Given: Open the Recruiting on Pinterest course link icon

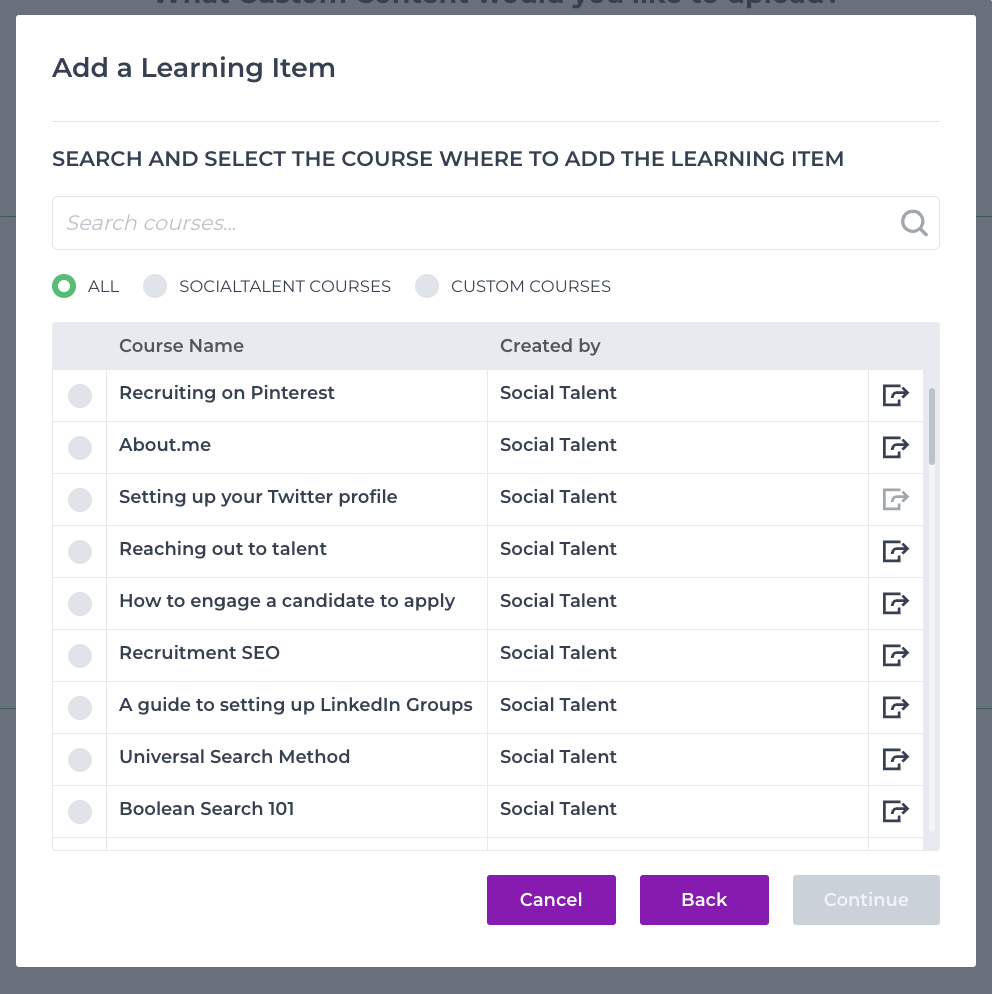Looking at the screenshot, I should [896, 395].
